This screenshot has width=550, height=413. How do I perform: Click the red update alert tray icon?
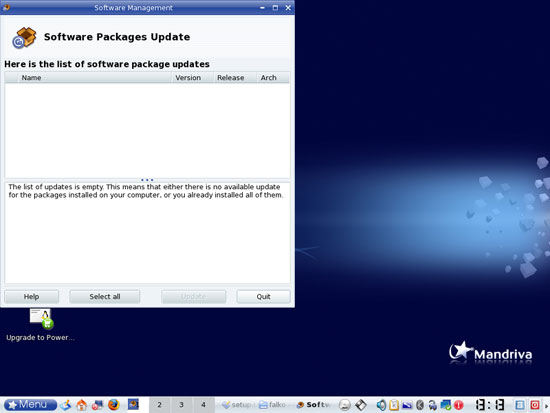458,405
